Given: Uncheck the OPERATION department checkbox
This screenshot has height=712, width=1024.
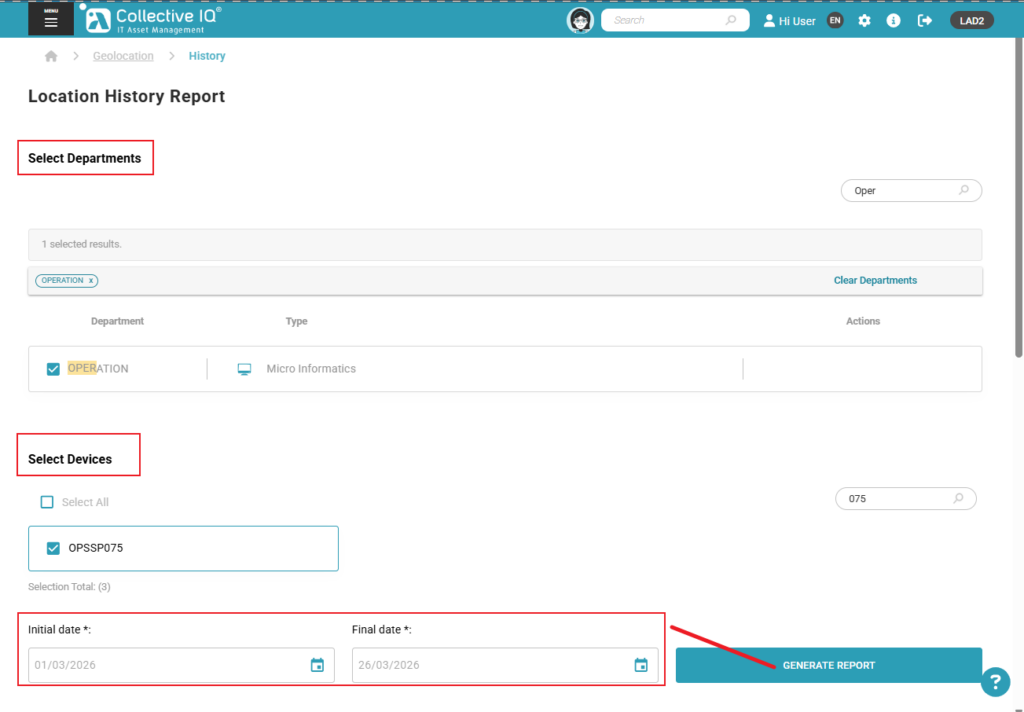Looking at the screenshot, I should click(54, 369).
